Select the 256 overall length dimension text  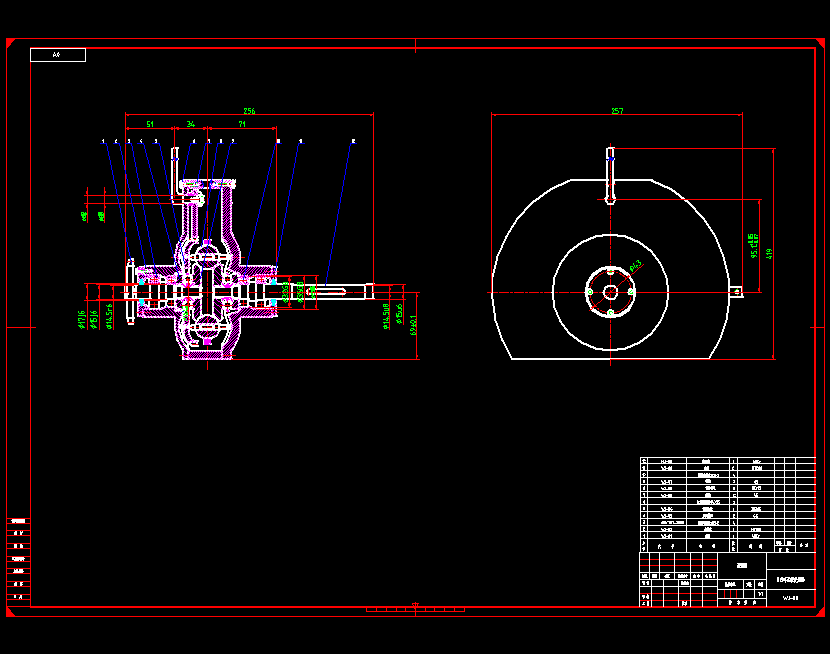click(249, 111)
